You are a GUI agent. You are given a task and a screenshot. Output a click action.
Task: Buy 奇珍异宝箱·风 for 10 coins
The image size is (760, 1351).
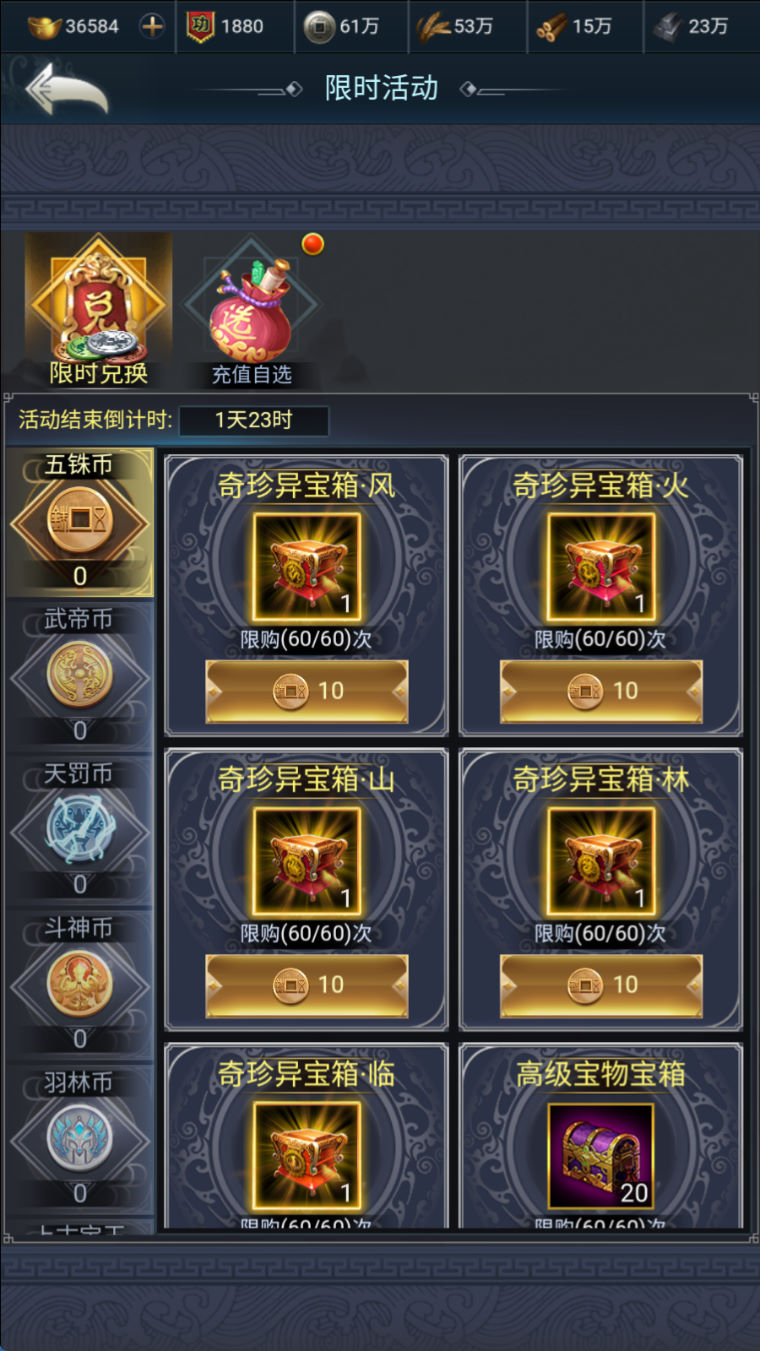(x=307, y=691)
